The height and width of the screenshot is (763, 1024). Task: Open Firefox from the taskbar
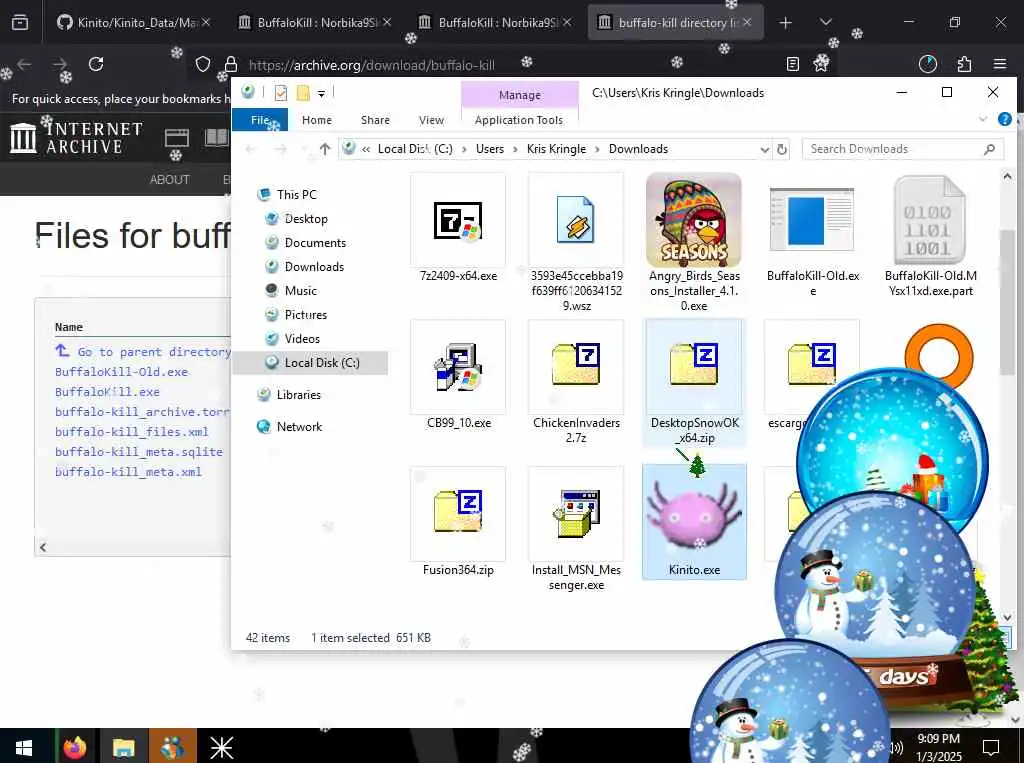point(74,746)
